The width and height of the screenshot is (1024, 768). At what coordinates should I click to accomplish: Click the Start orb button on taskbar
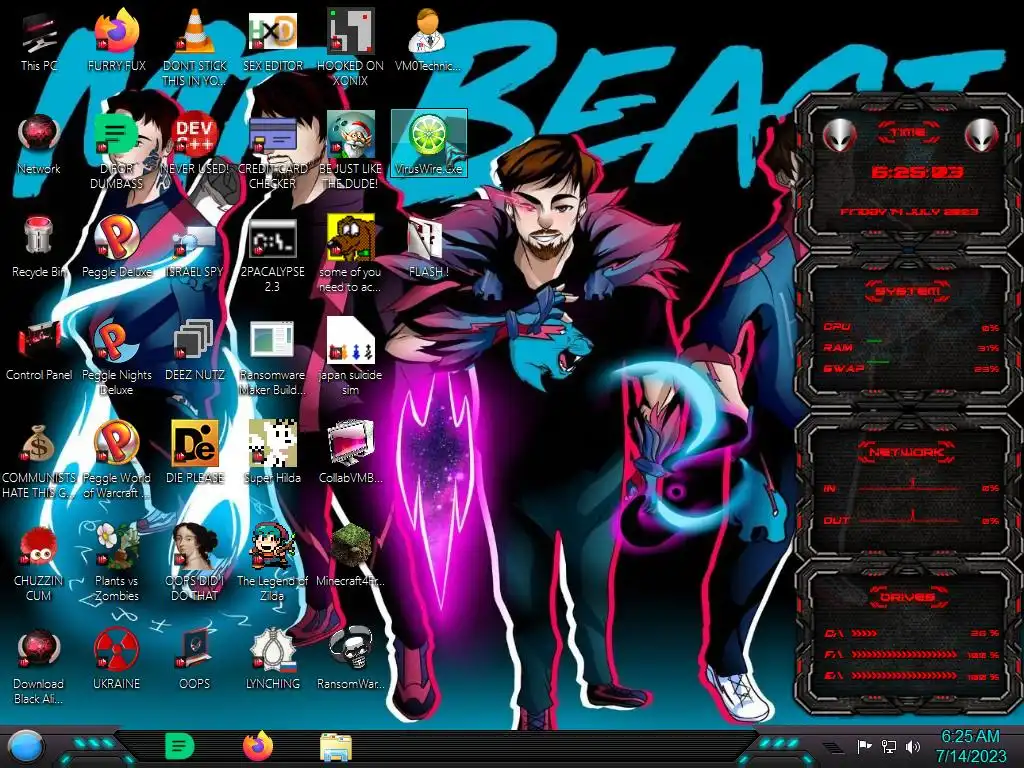click(26, 746)
